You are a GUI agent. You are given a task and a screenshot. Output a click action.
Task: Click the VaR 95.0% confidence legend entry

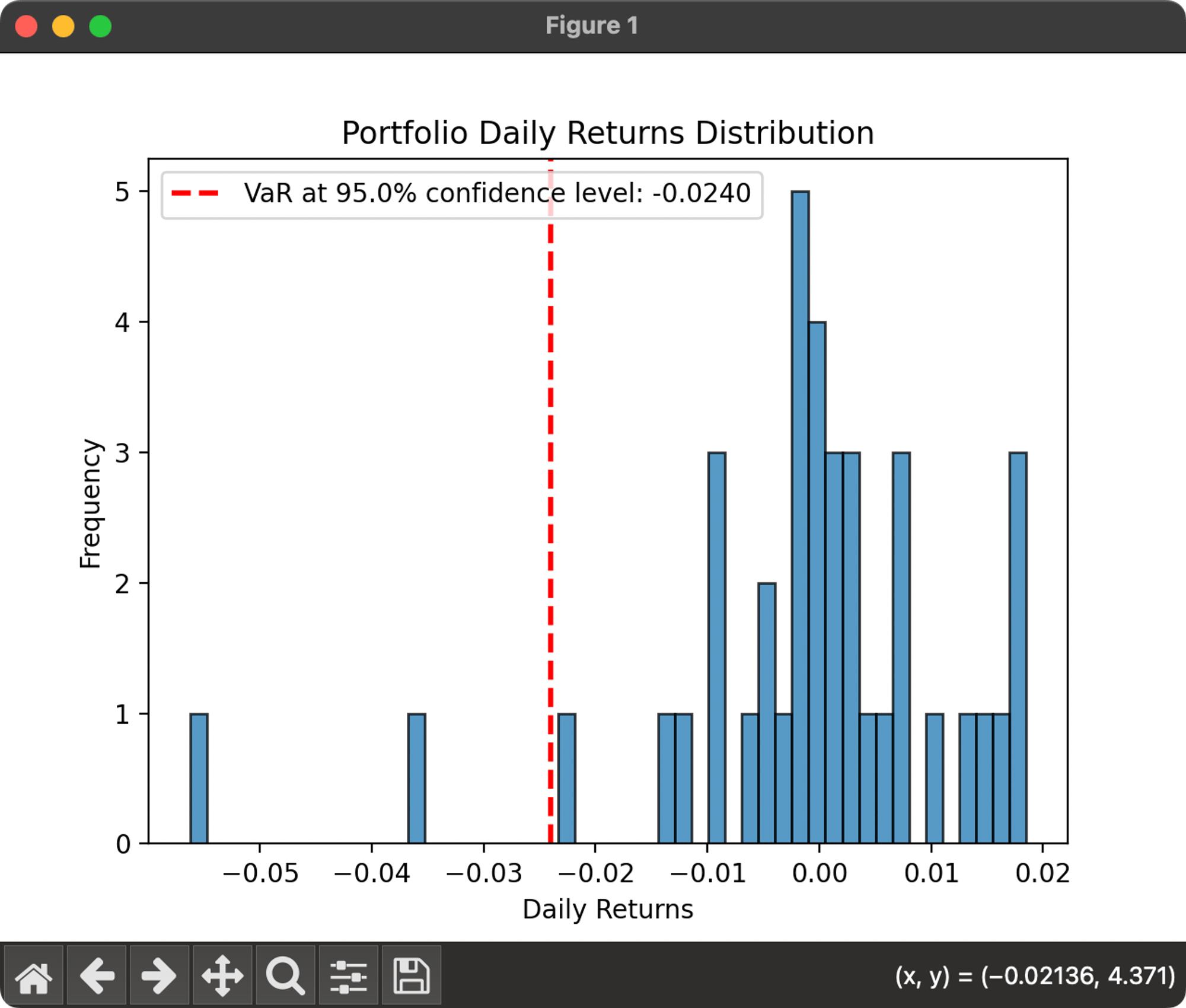(462, 195)
